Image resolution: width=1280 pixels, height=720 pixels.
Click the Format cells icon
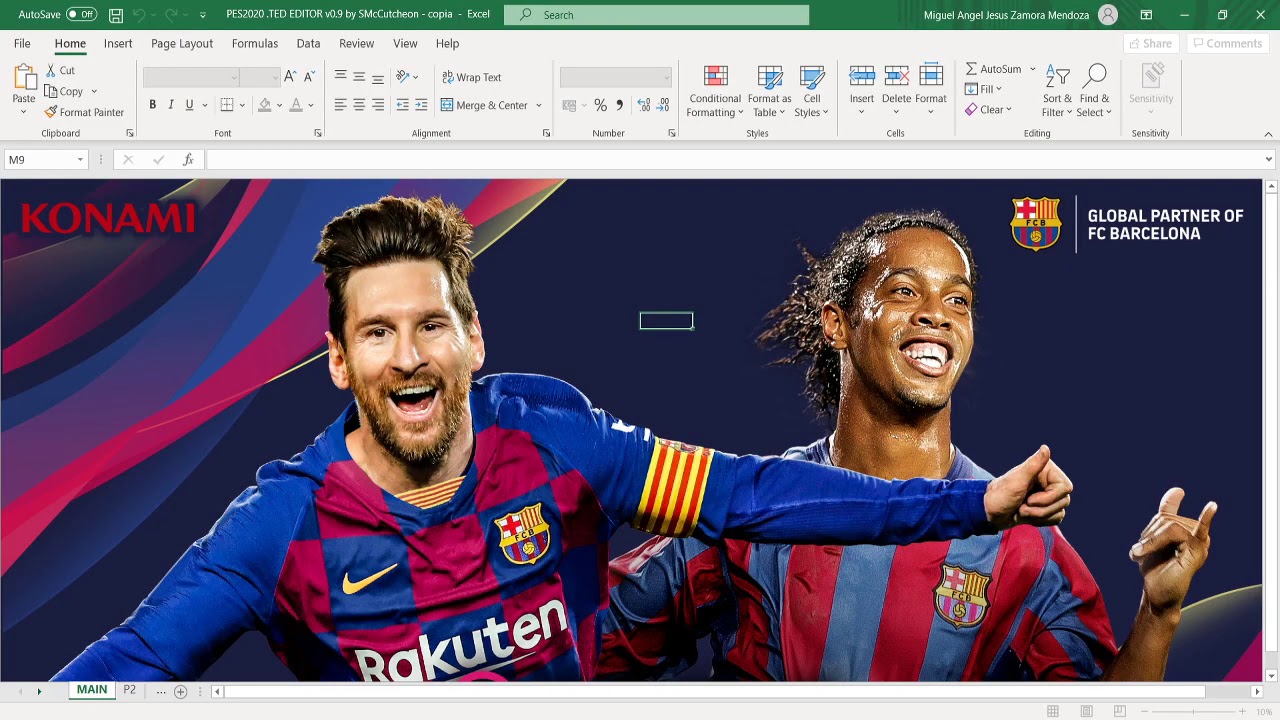point(930,76)
